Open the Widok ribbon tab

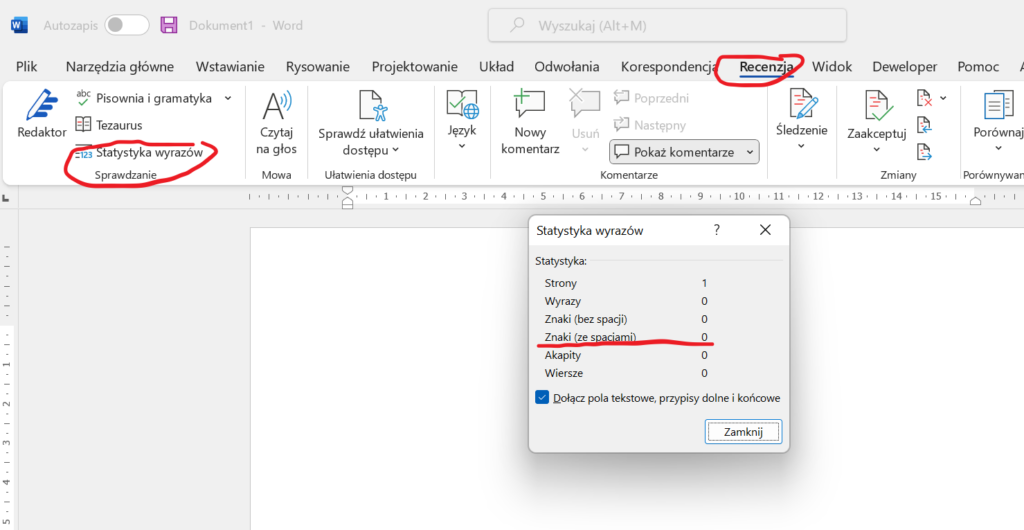pos(832,67)
